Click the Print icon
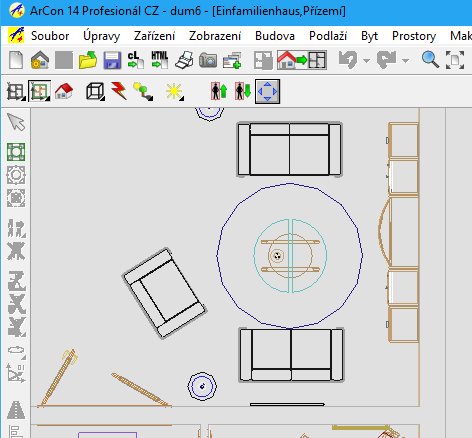Viewport: 472px width, 438px height. (x=184, y=60)
